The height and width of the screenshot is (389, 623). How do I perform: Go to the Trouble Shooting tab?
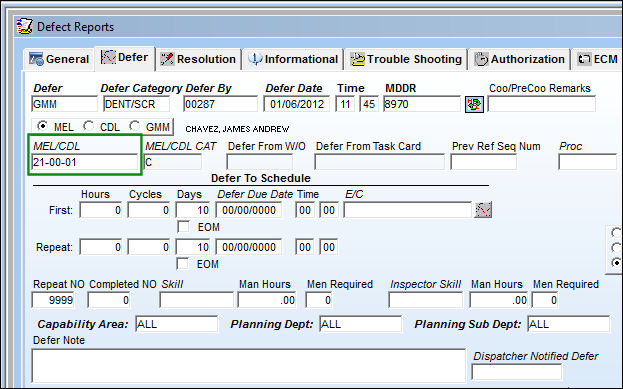[x=406, y=59]
